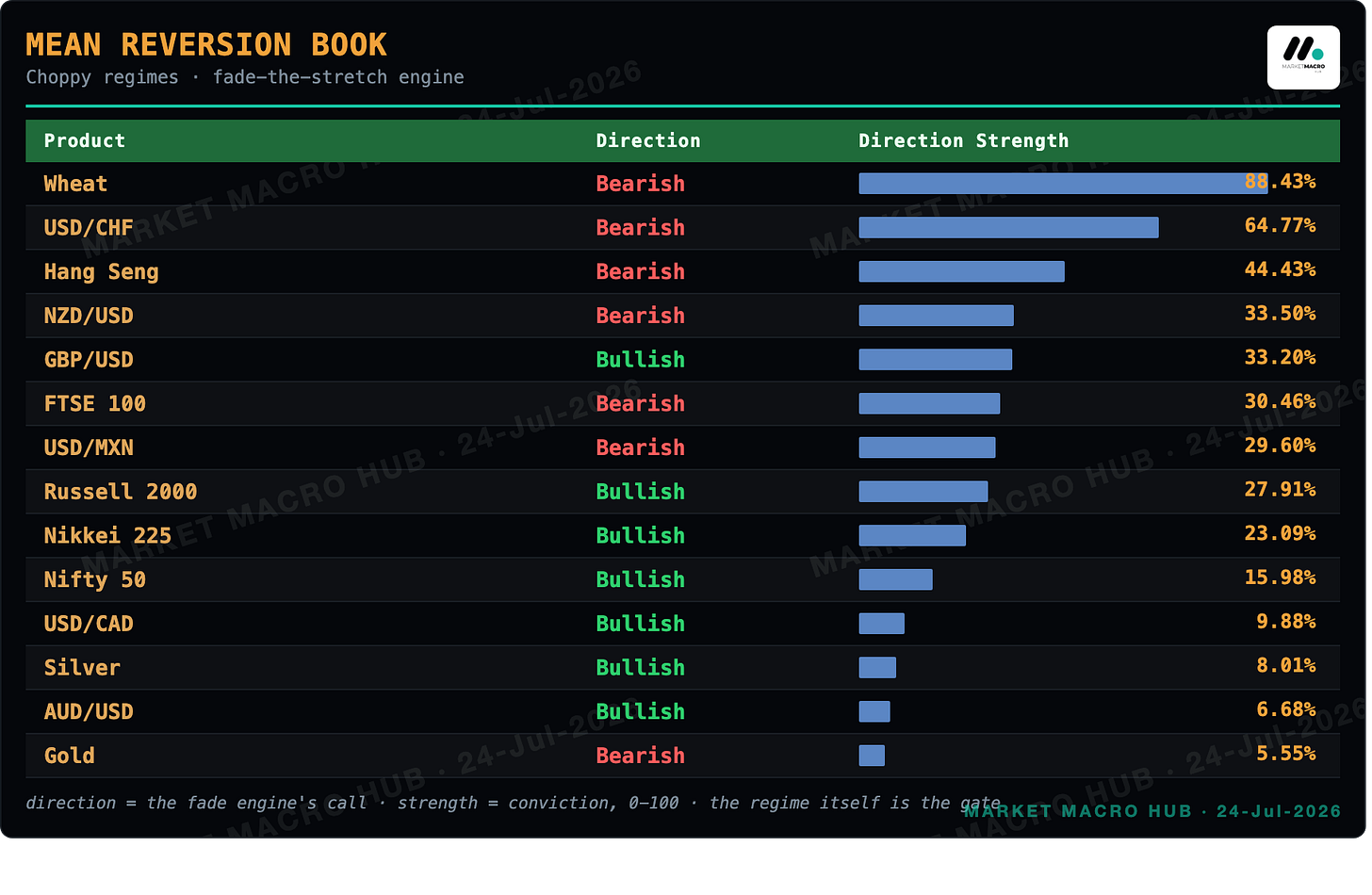Click the Direction column header
The width and height of the screenshot is (1372, 895).
(648, 140)
